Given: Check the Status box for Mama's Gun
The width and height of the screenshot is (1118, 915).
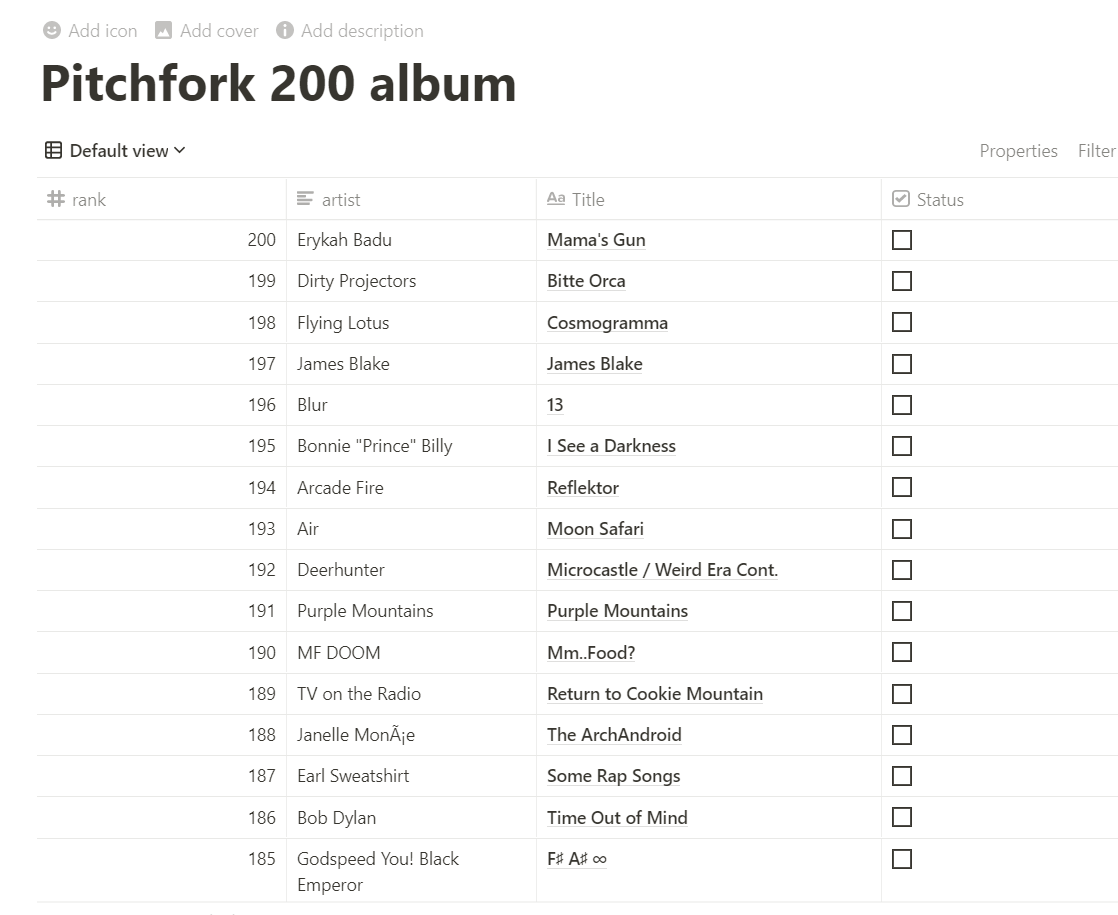Looking at the screenshot, I should pos(902,240).
